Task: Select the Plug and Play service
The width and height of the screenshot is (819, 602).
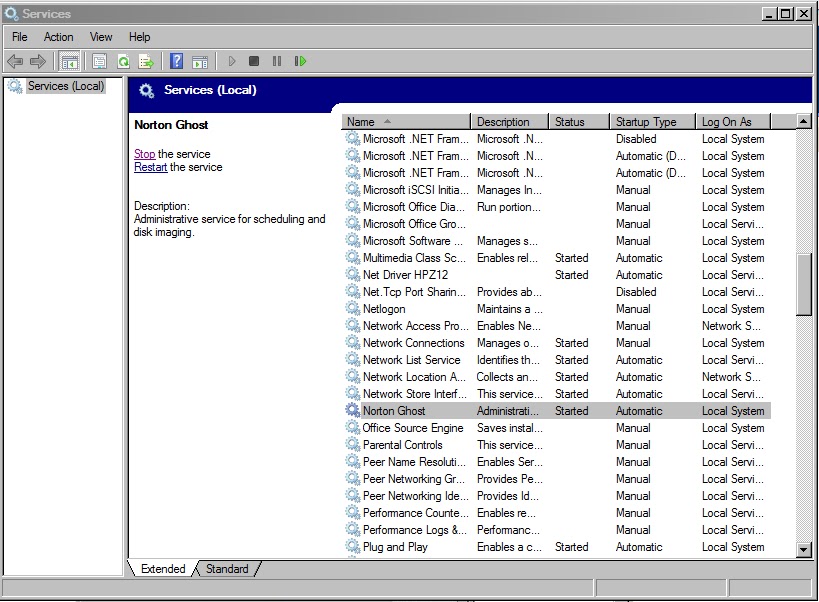Action: point(557,547)
